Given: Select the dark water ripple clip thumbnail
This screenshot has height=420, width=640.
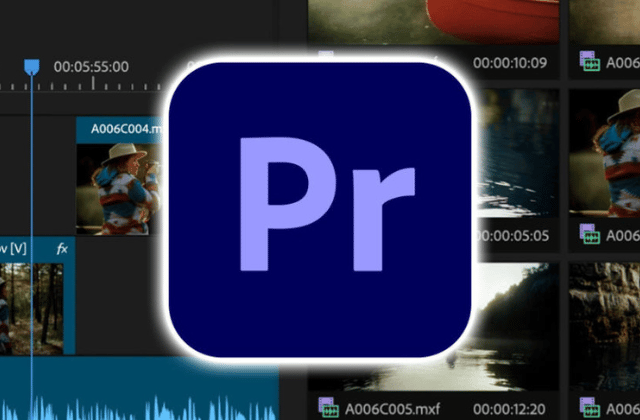Looking at the screenshot, I should click(x=518, y=153).
